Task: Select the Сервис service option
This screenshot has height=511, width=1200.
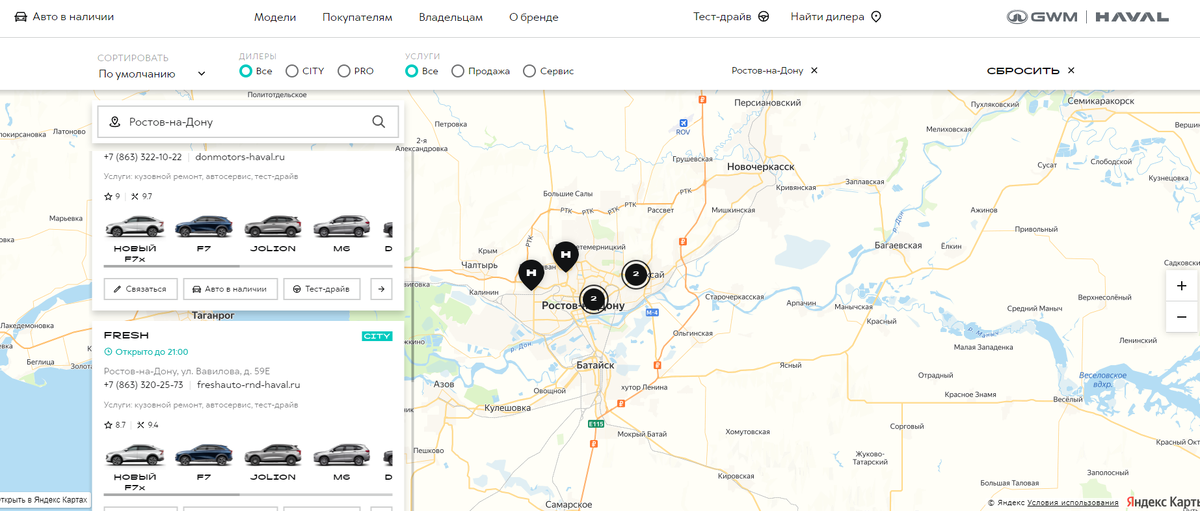Action: pyautogui.click(x=549, y=71)
